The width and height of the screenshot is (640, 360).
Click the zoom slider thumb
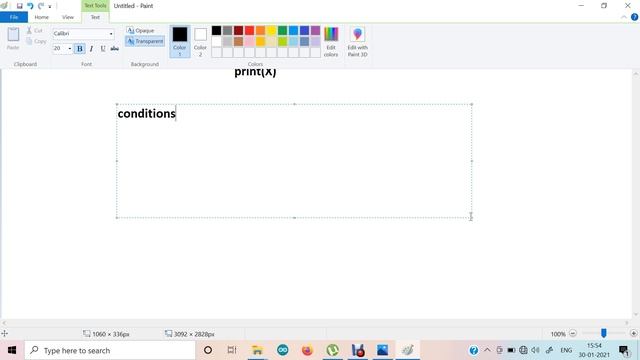[603, 333]
